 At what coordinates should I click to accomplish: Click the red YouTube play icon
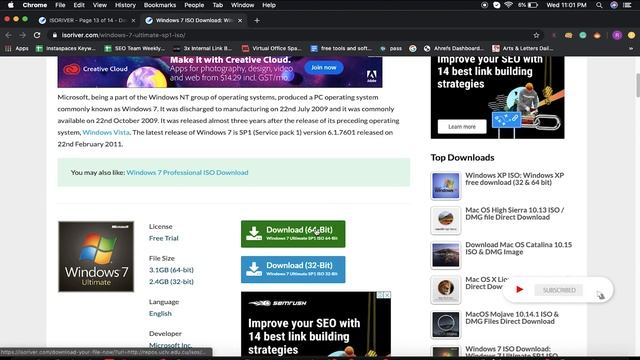click(519, 289)
